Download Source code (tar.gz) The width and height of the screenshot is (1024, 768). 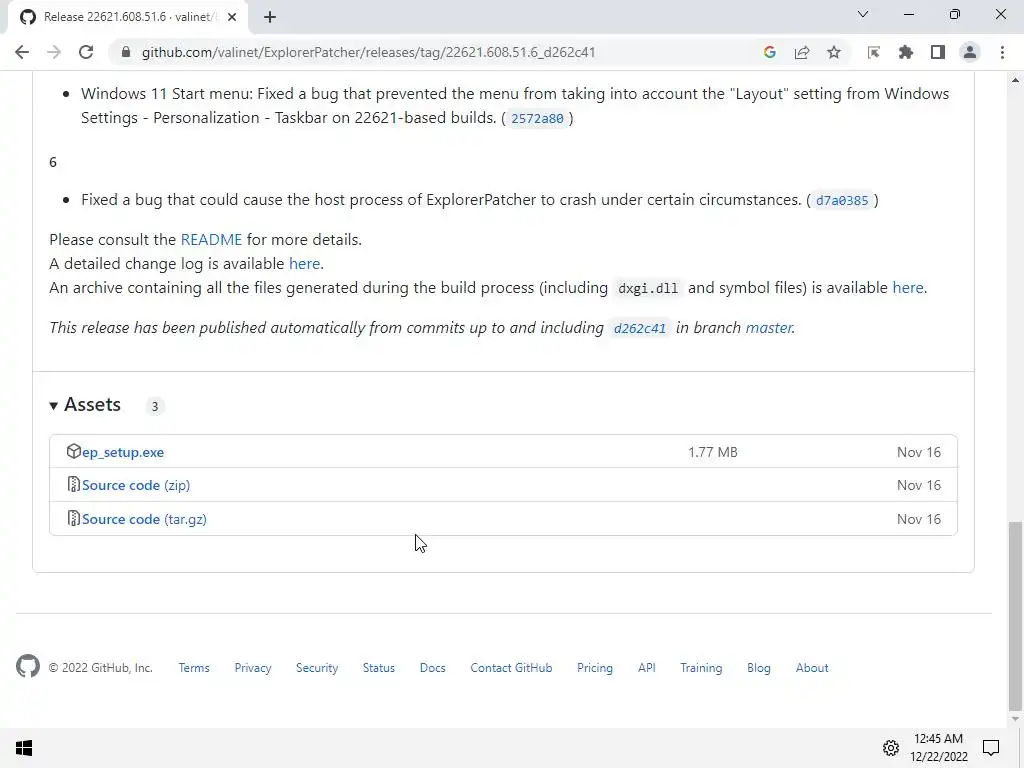(144, 519)
